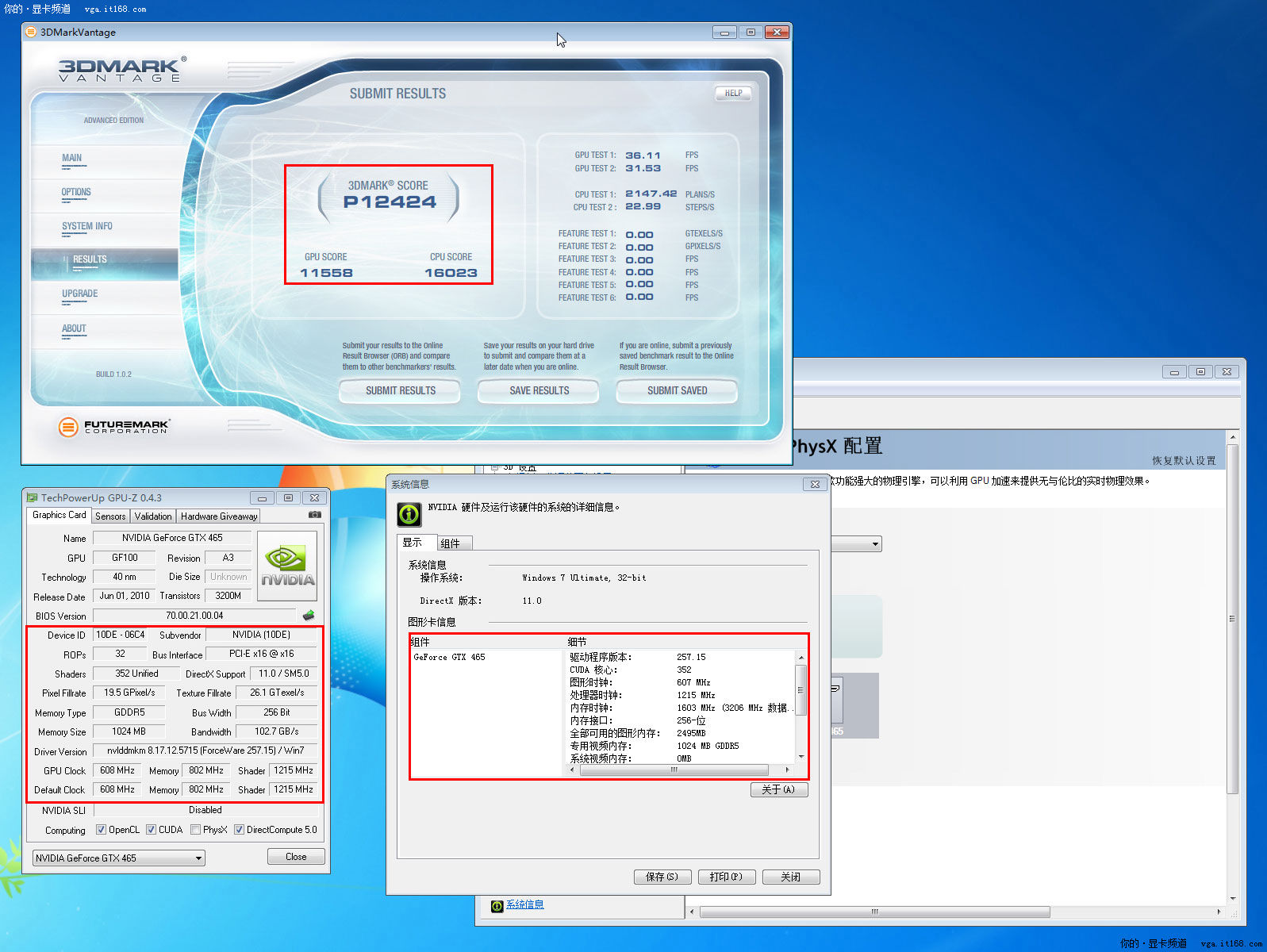
Task: Click the Driver Version field in GPU-Z
Action: pyautogui.click(x=205, y=750)
